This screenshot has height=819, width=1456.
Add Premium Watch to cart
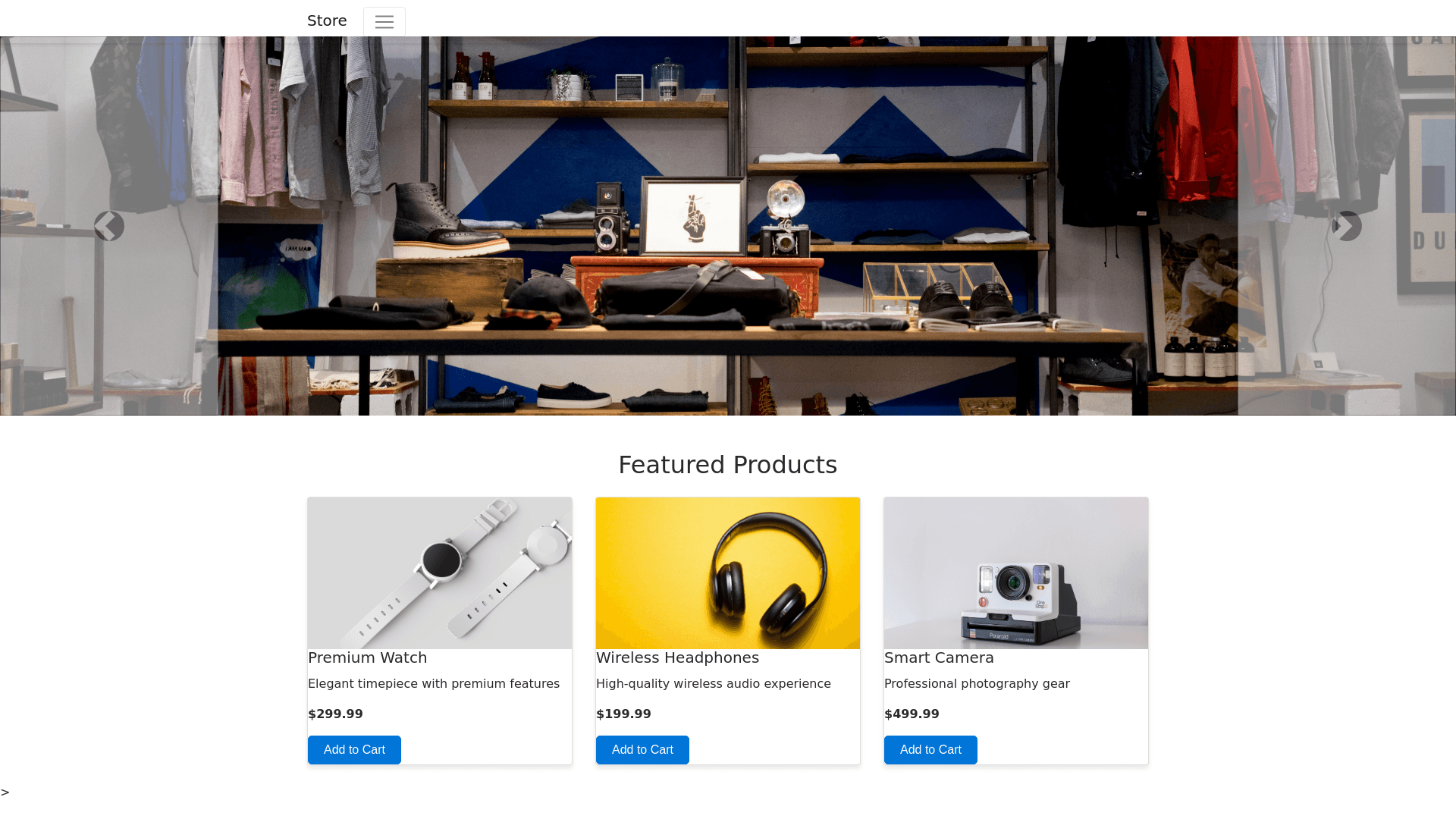354,750
